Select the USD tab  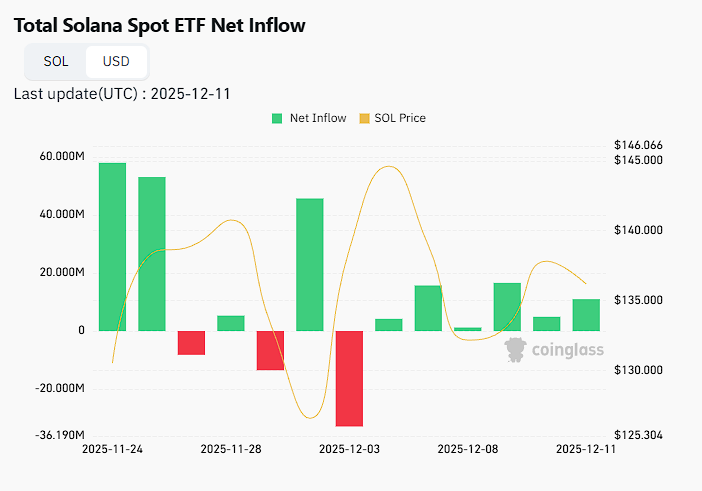pos(116,61)
